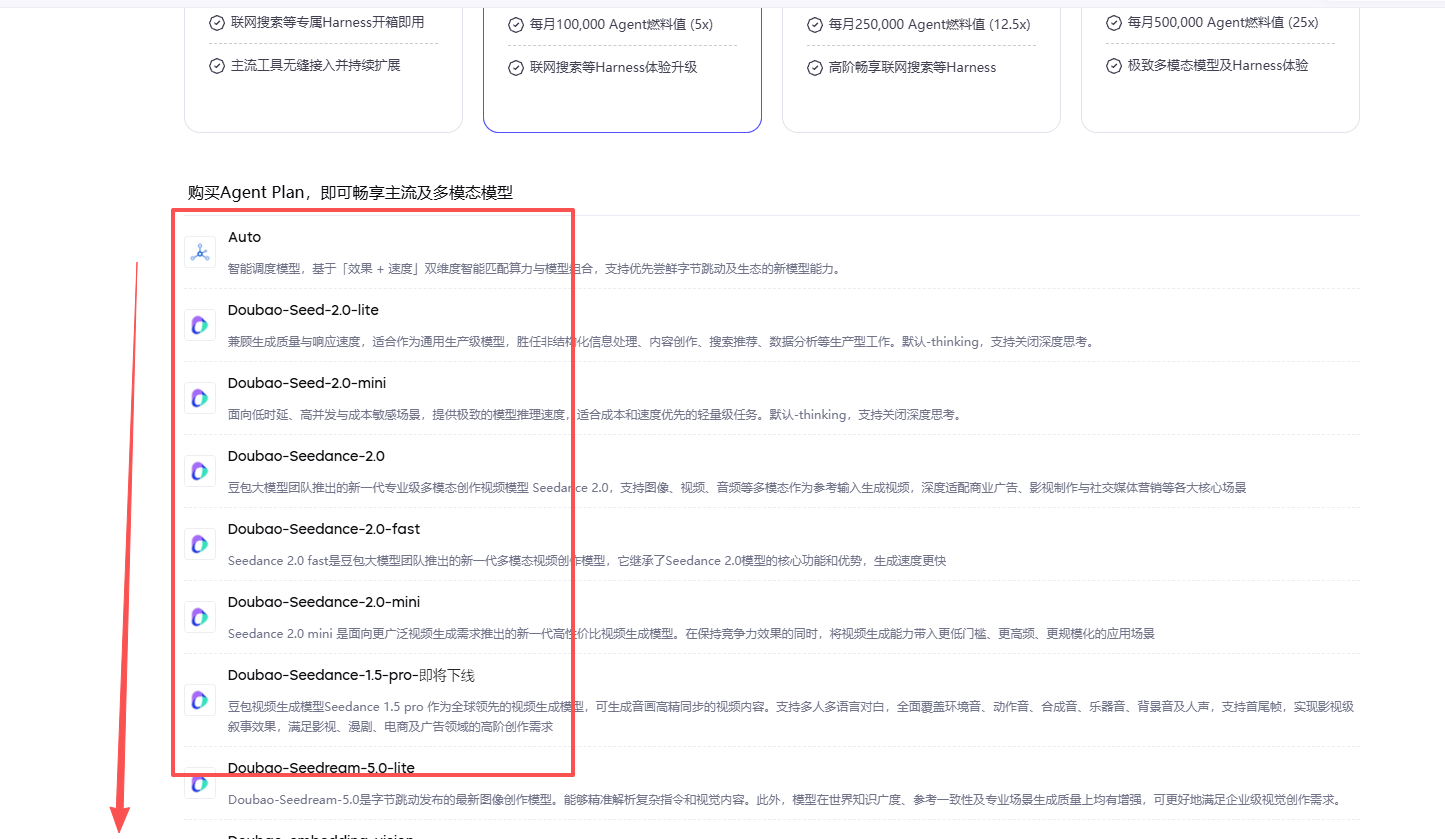Screen dimensions: 1445x839
Task: Click description starting 豆包大模型团队推出的新一代专业级
Action: [x=737, y=488]
